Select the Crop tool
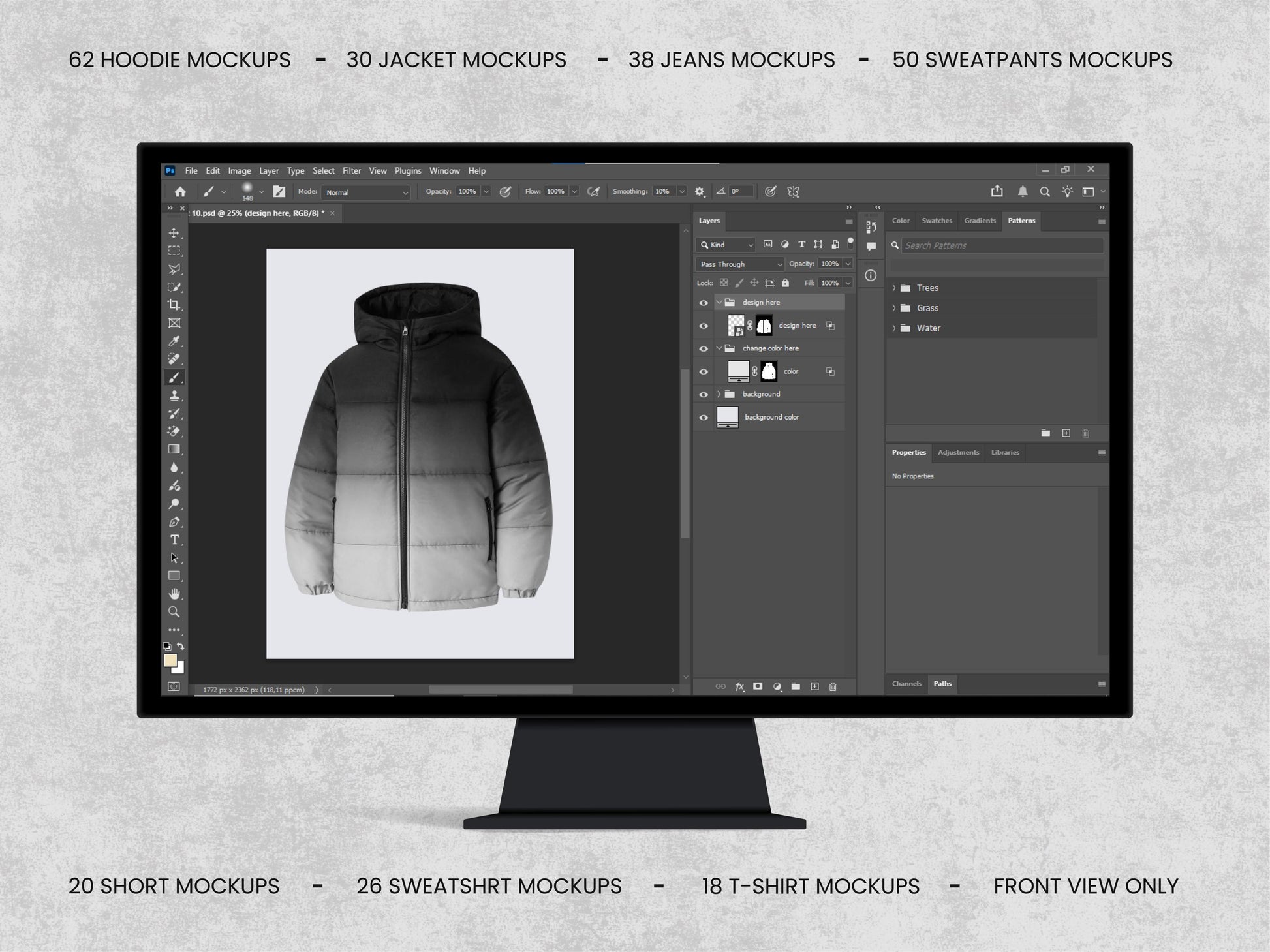This screenshot has height=952, width=1270. click(174, 304)
